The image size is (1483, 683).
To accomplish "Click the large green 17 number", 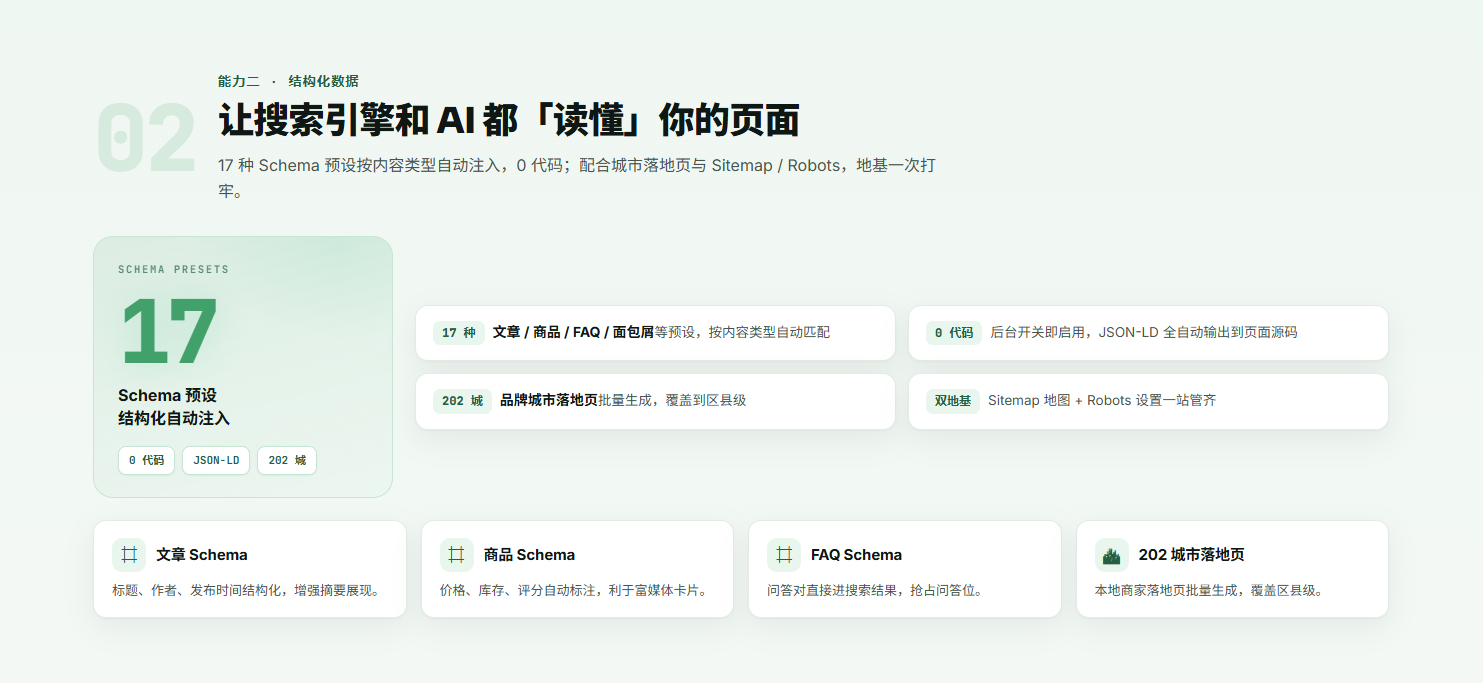I will [168, 331].
